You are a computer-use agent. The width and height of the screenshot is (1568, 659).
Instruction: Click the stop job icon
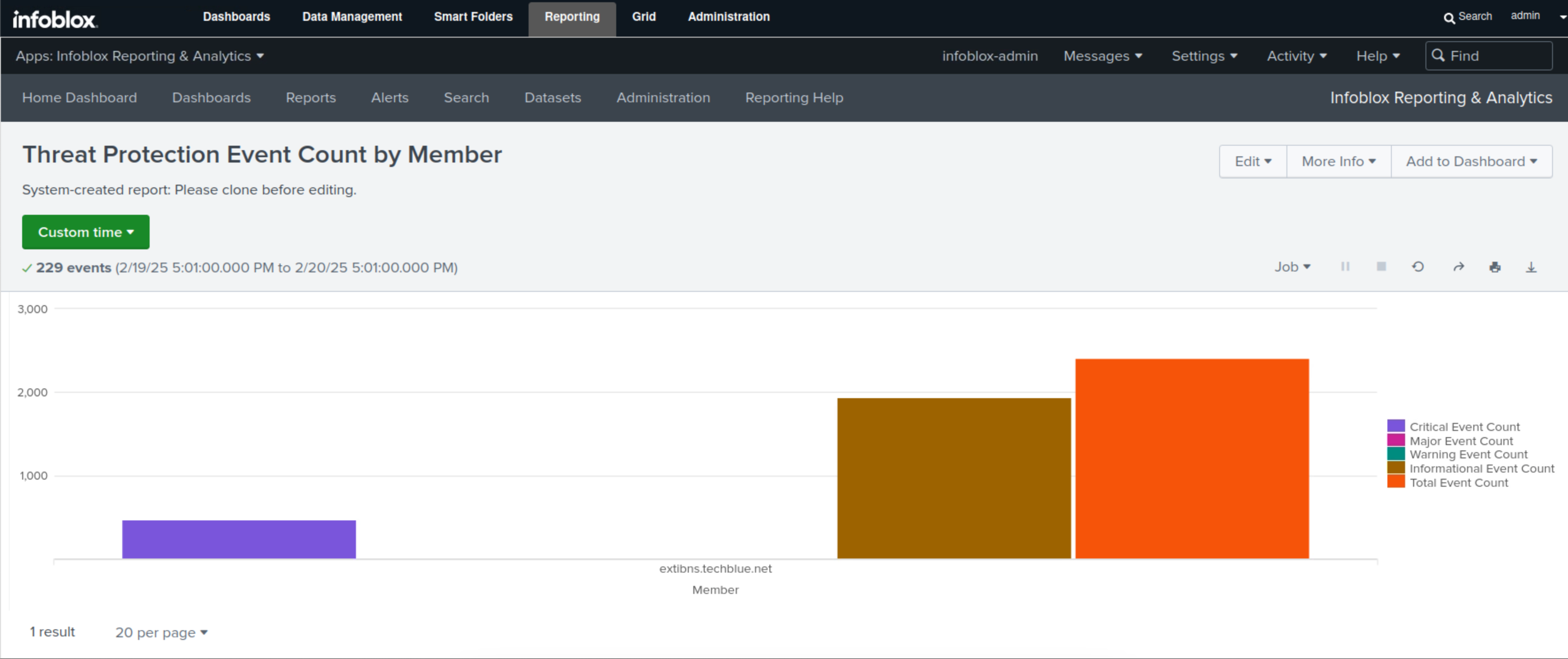(1381, 267)
